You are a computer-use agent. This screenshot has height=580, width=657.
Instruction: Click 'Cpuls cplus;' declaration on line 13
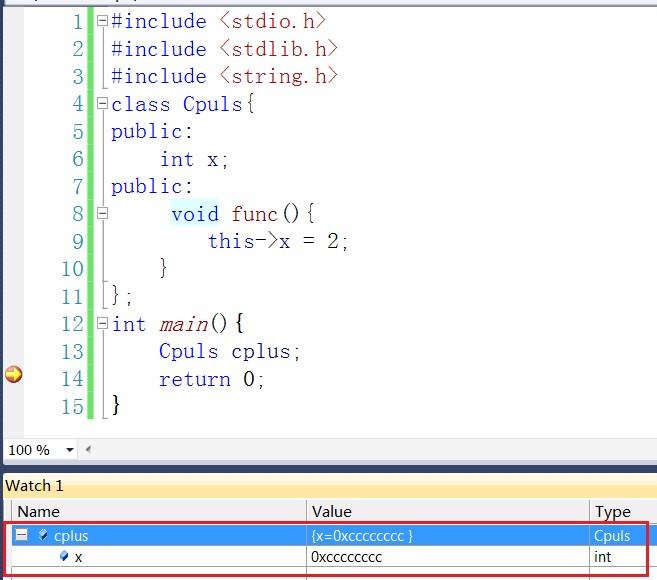tap(230, 351)
